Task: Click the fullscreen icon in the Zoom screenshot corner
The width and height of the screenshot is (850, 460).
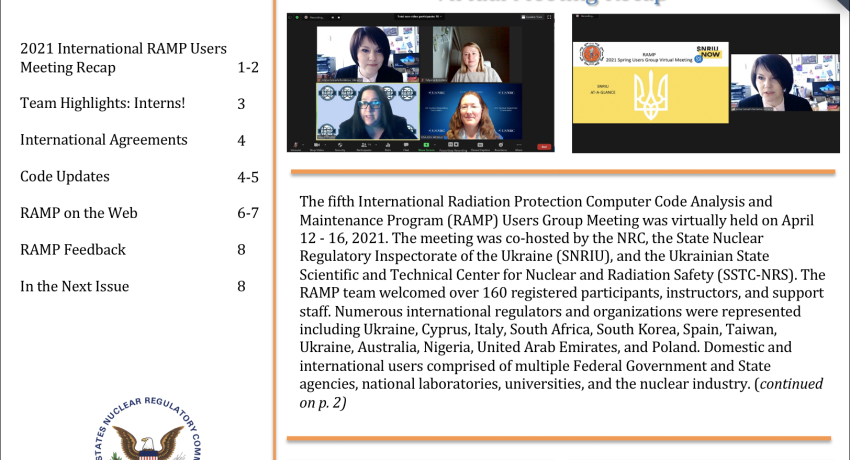Action: click(549, 17)
